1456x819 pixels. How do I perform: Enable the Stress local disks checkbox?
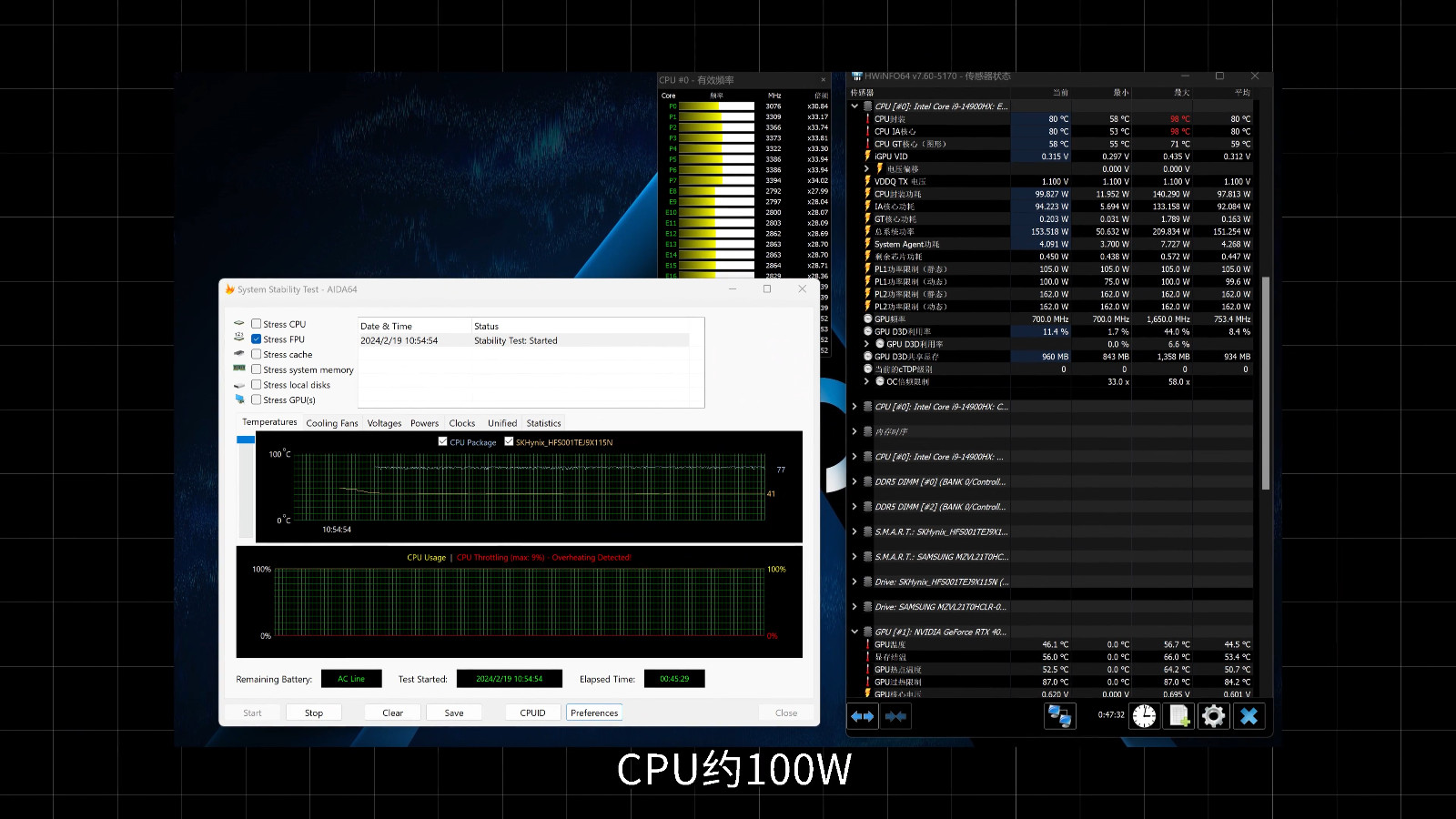point(257,384)
